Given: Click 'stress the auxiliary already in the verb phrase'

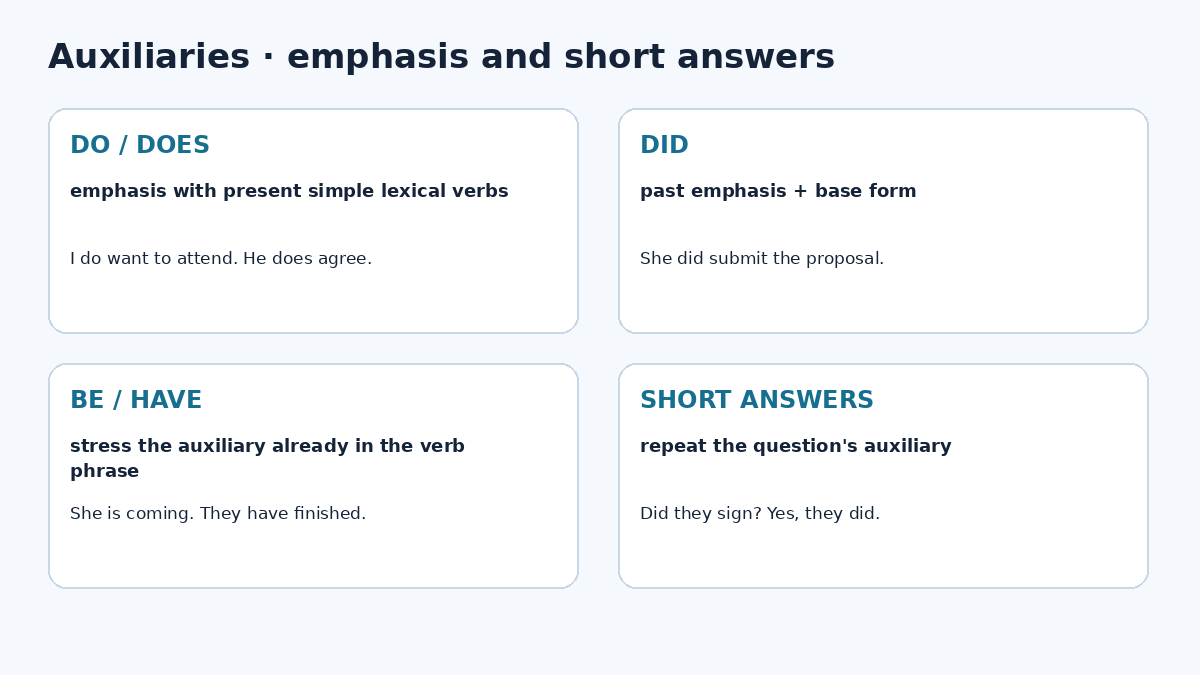Looking at the screenshot, I should [267, 459].
